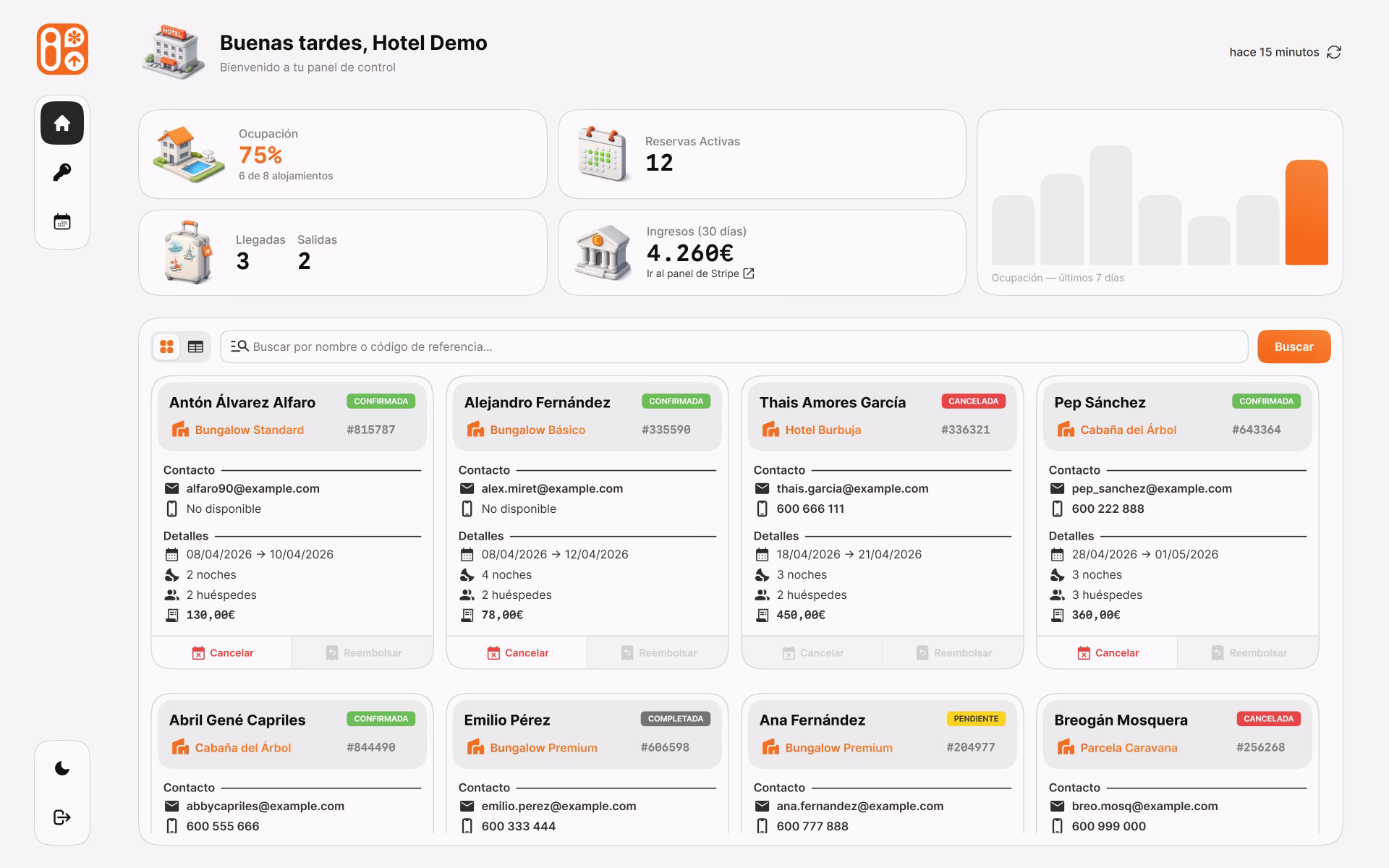
Task: Open 'Ir al panel de Stripe' link
Action: [693, 273]
